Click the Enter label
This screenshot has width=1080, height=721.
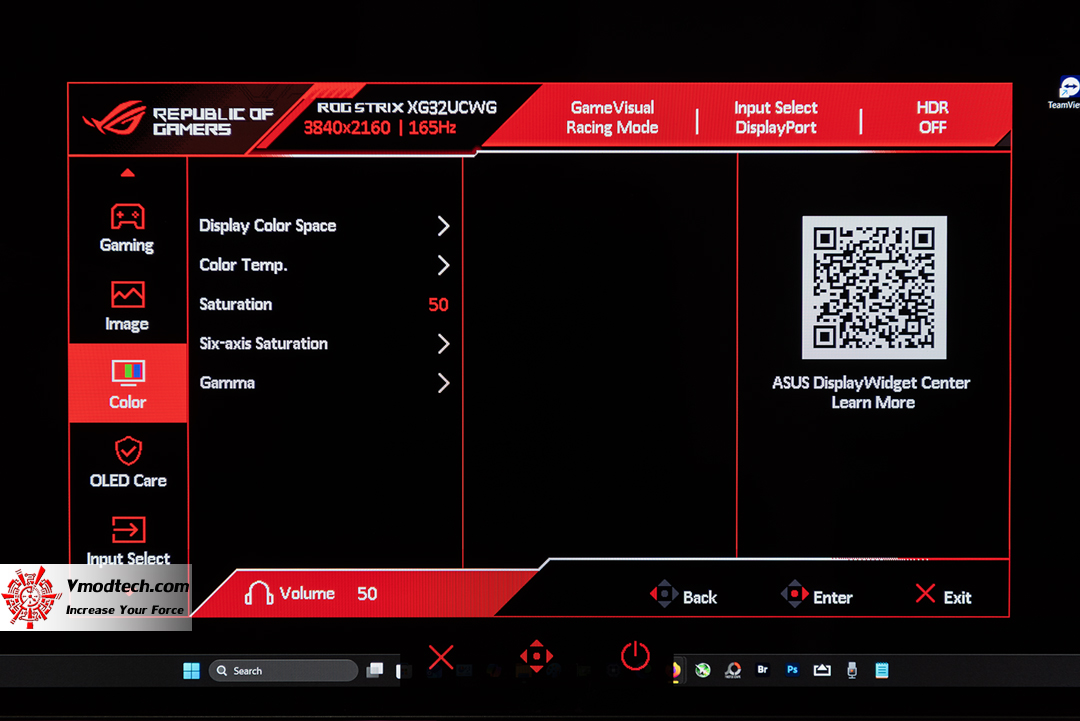[x=833, y=597]
